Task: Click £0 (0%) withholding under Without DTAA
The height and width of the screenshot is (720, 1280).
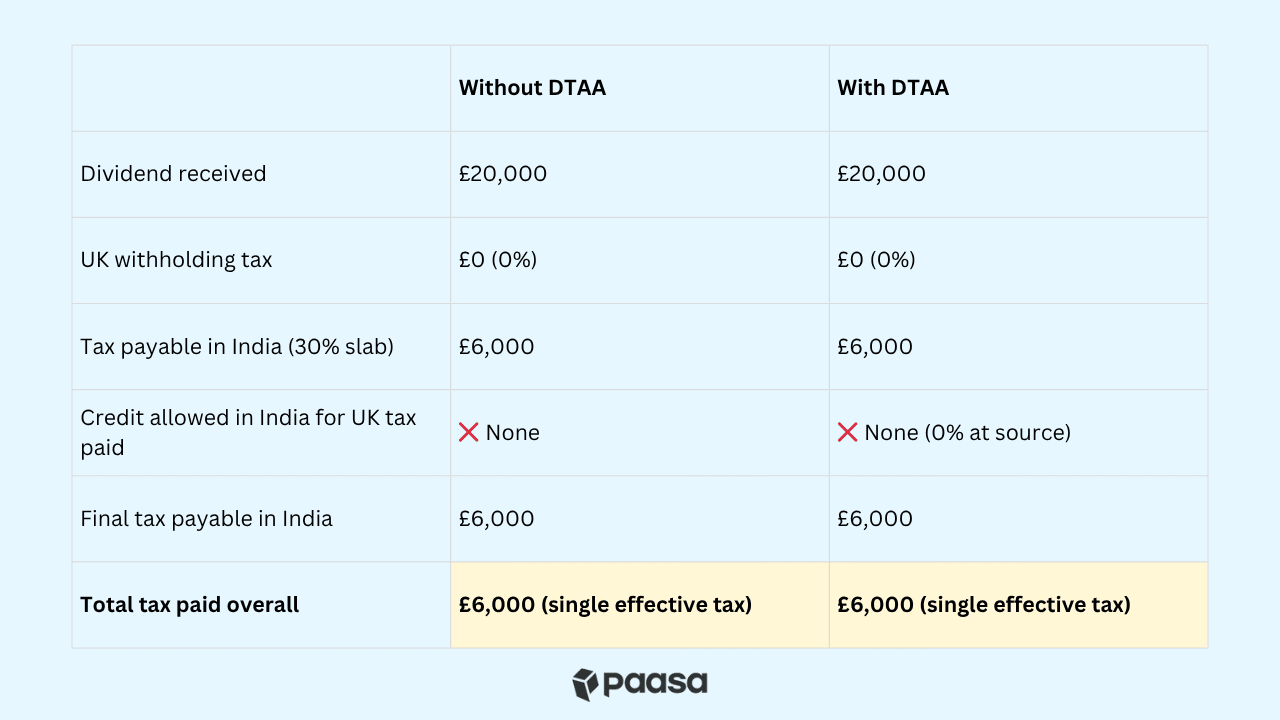Action: [498, 260]
